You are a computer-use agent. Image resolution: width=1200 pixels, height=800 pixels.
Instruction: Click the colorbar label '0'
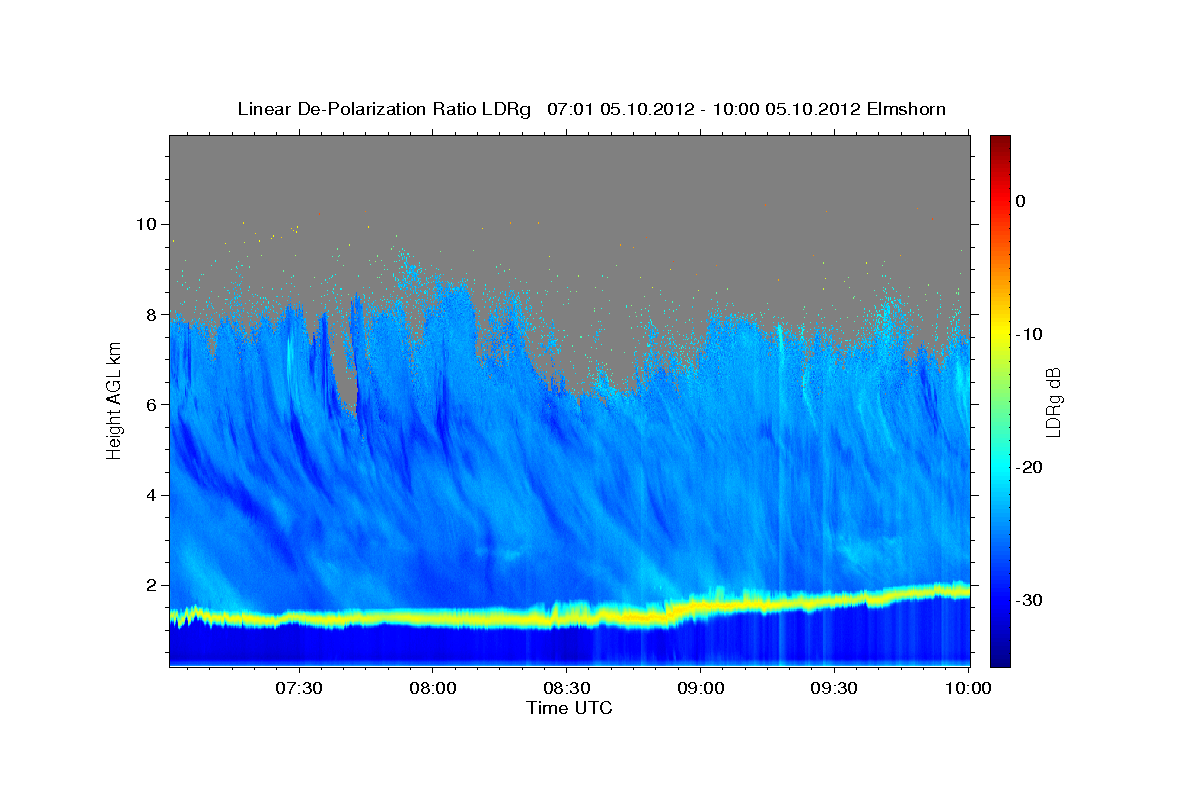[x=1021, y=201]
